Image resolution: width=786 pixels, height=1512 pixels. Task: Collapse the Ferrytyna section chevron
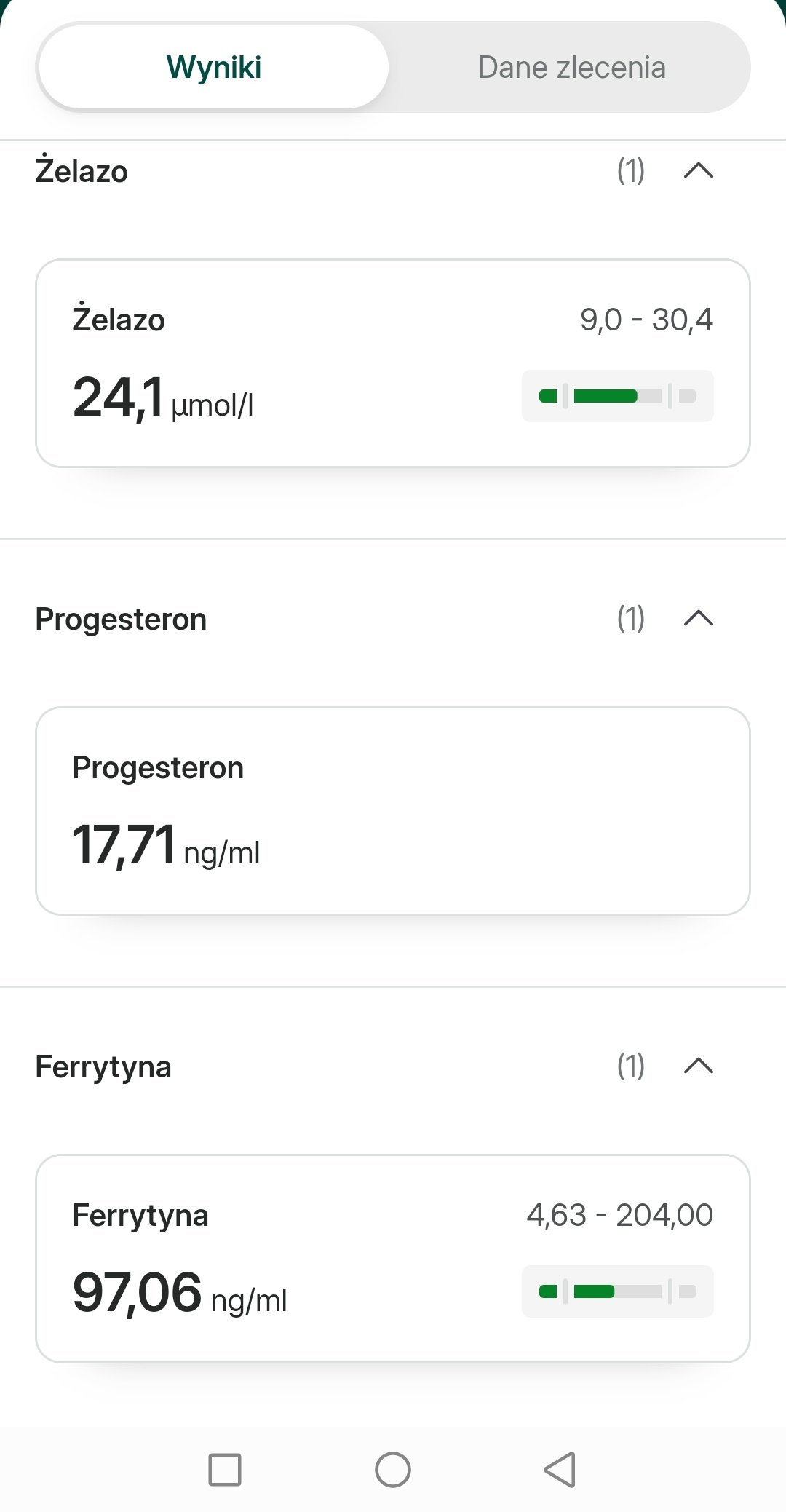699,1066
